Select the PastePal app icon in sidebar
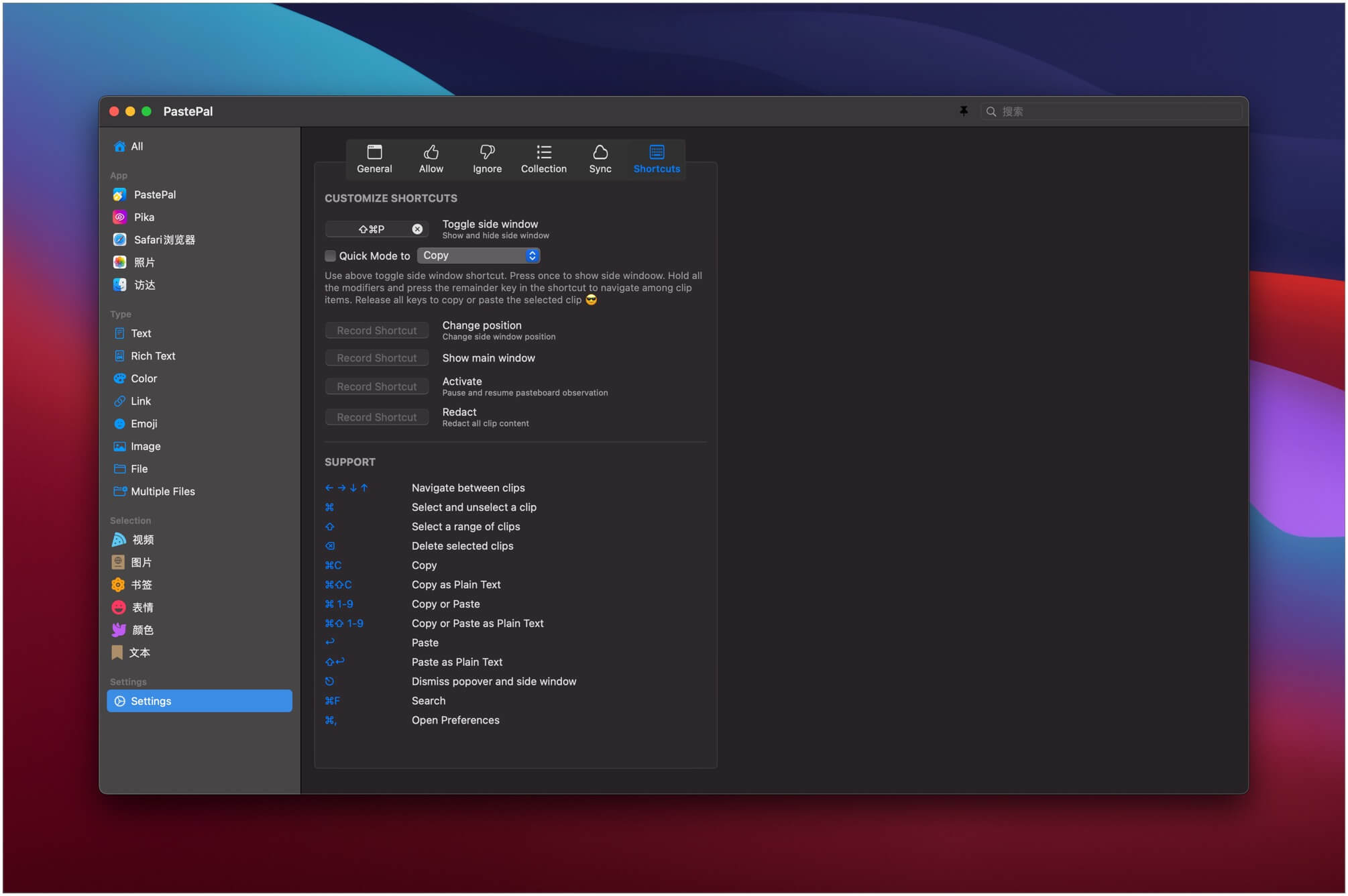 (119, 194)
